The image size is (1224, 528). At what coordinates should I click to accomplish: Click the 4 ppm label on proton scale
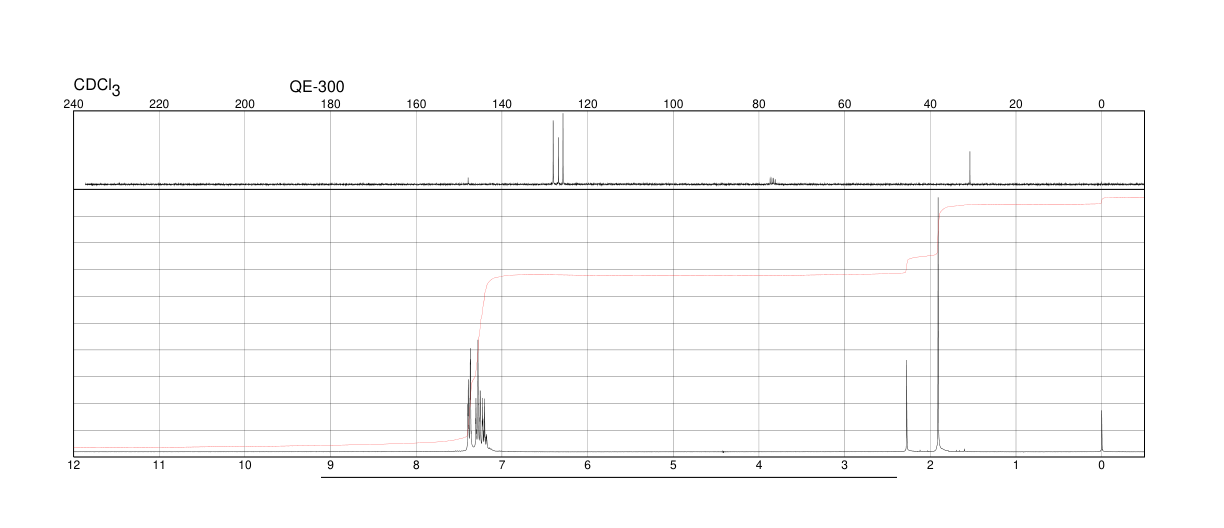coord(759,465)
